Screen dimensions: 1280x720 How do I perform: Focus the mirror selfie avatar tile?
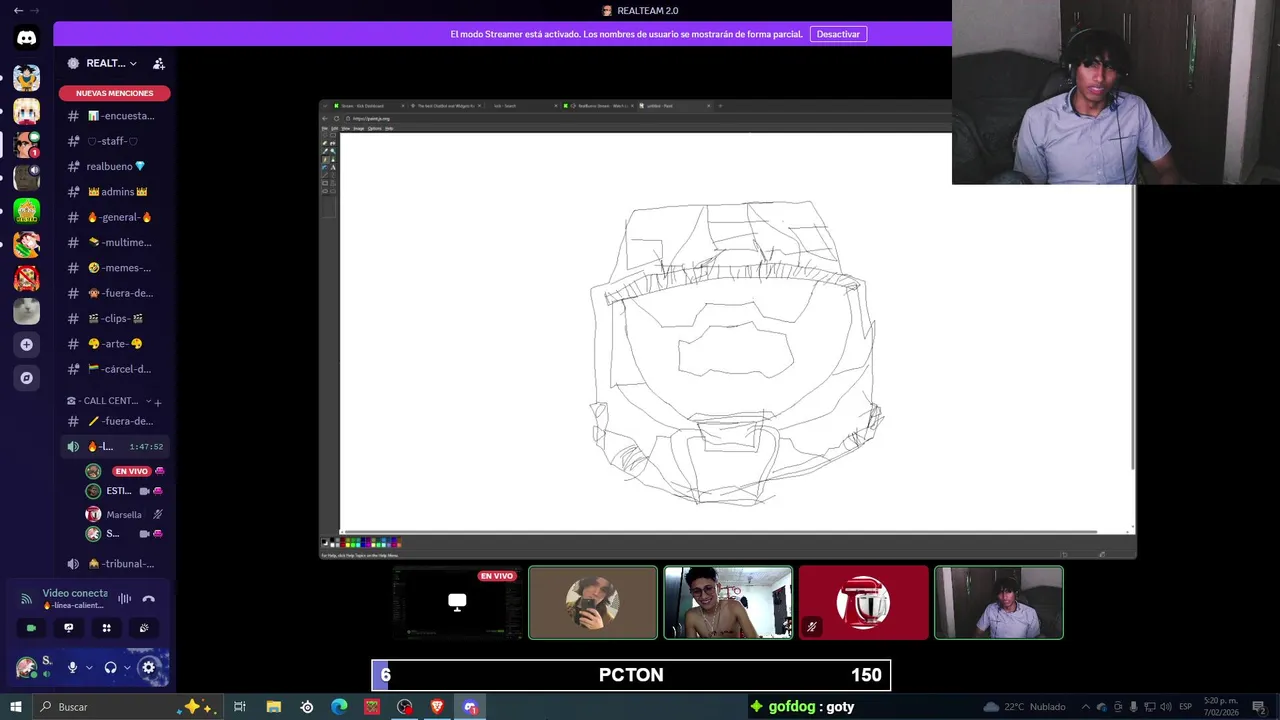593,602
